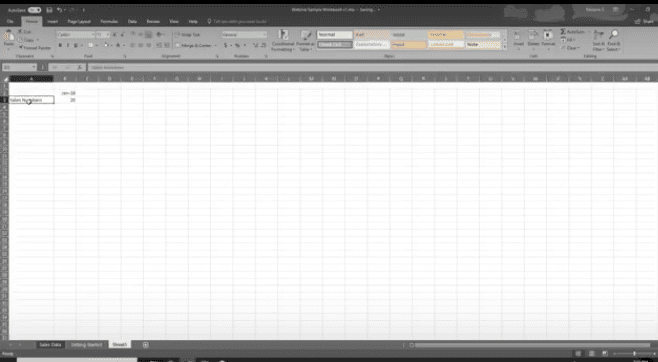This screenshot has width=658, height=362.
Task: Click Merge & Center
Action: (x=194, y=45)
